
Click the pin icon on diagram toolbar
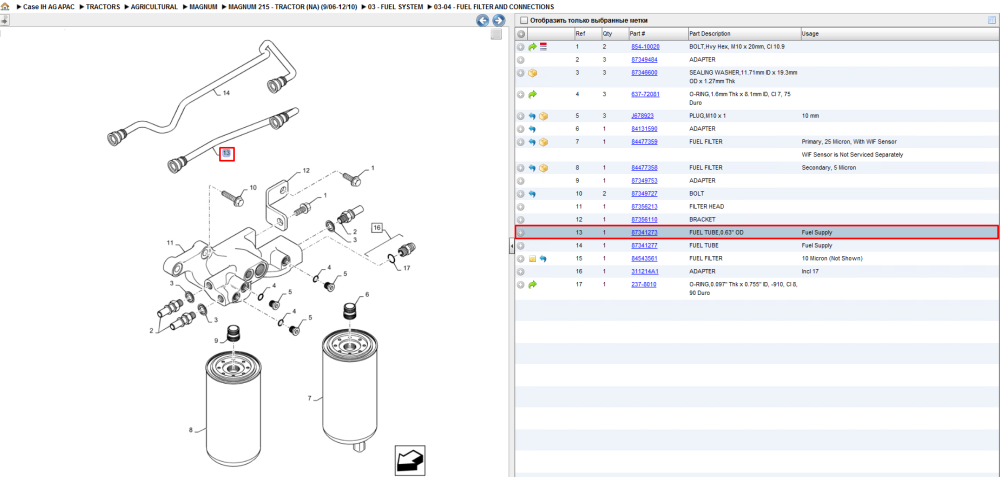[4, 20]
